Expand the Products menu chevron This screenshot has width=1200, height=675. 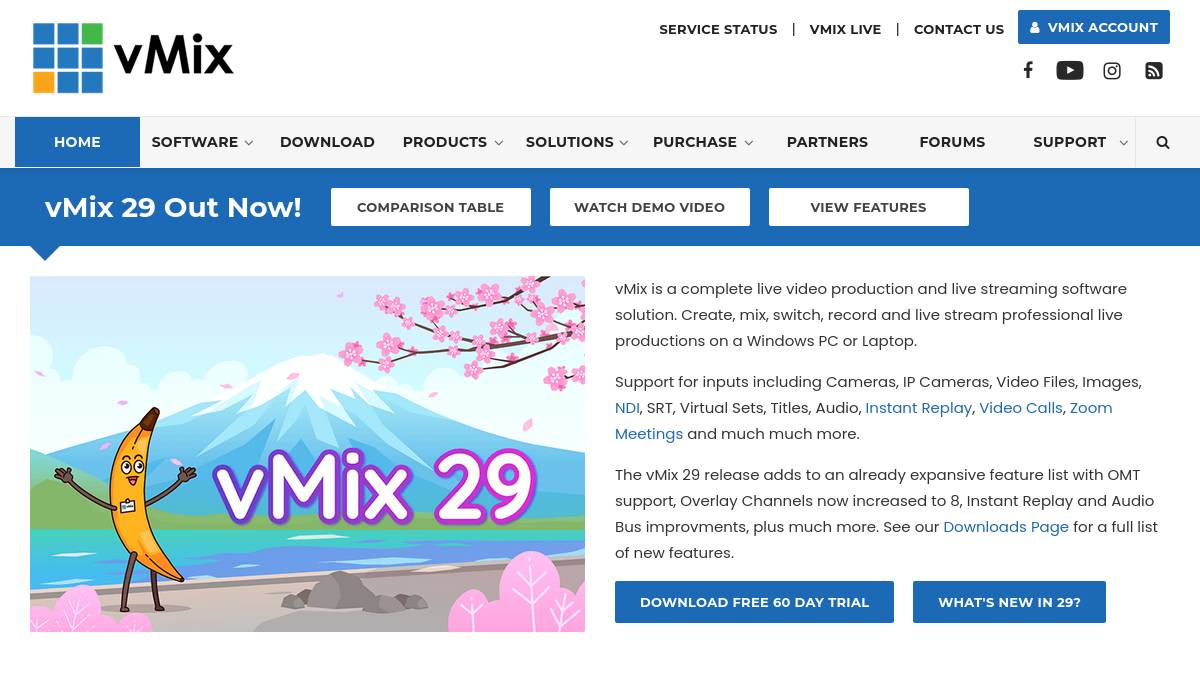pos(498,143)
